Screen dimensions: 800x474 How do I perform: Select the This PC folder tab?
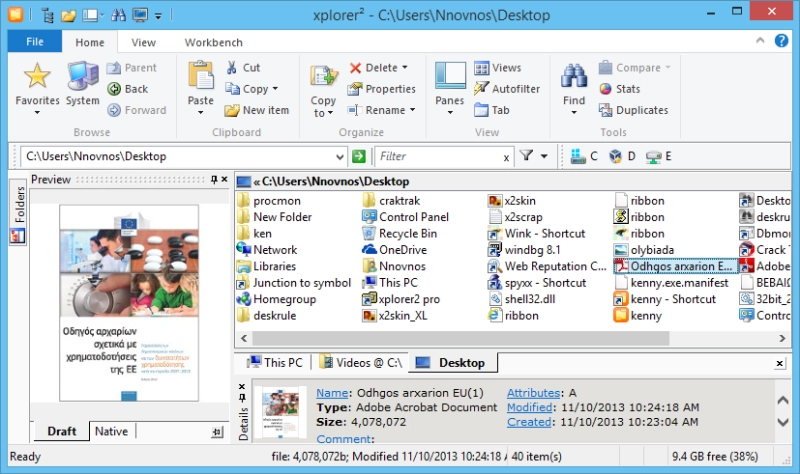tap(274, 363)
